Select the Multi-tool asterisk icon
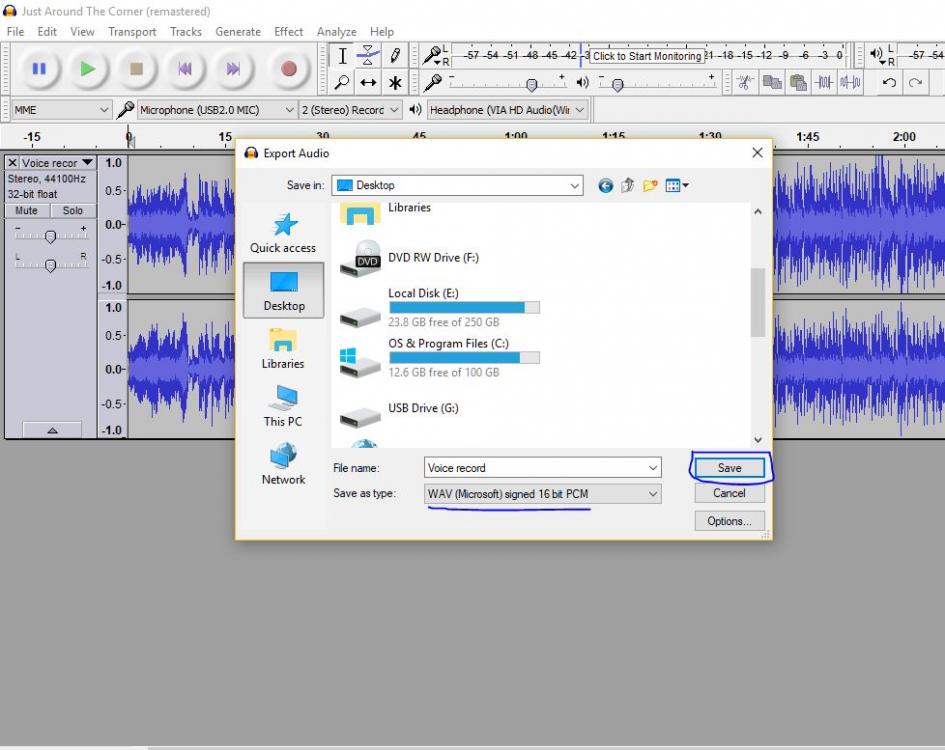Image resolution: width=945 pixels, height=750 pixels. pos(395,83)
